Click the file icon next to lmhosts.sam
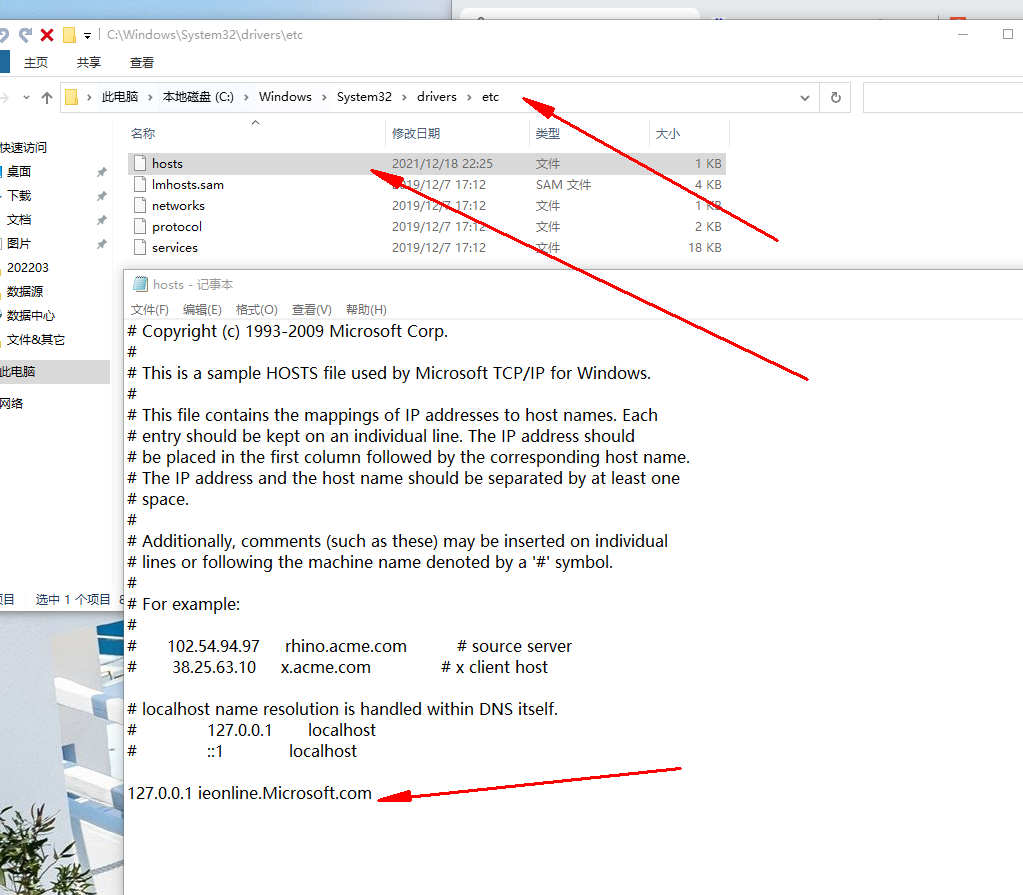This screenshot has height=895, width=1023. (140, 184)
